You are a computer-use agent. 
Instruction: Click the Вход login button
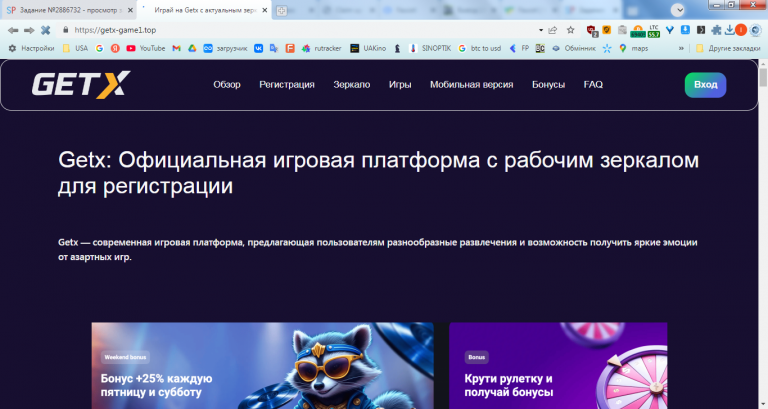coord(705,85)
